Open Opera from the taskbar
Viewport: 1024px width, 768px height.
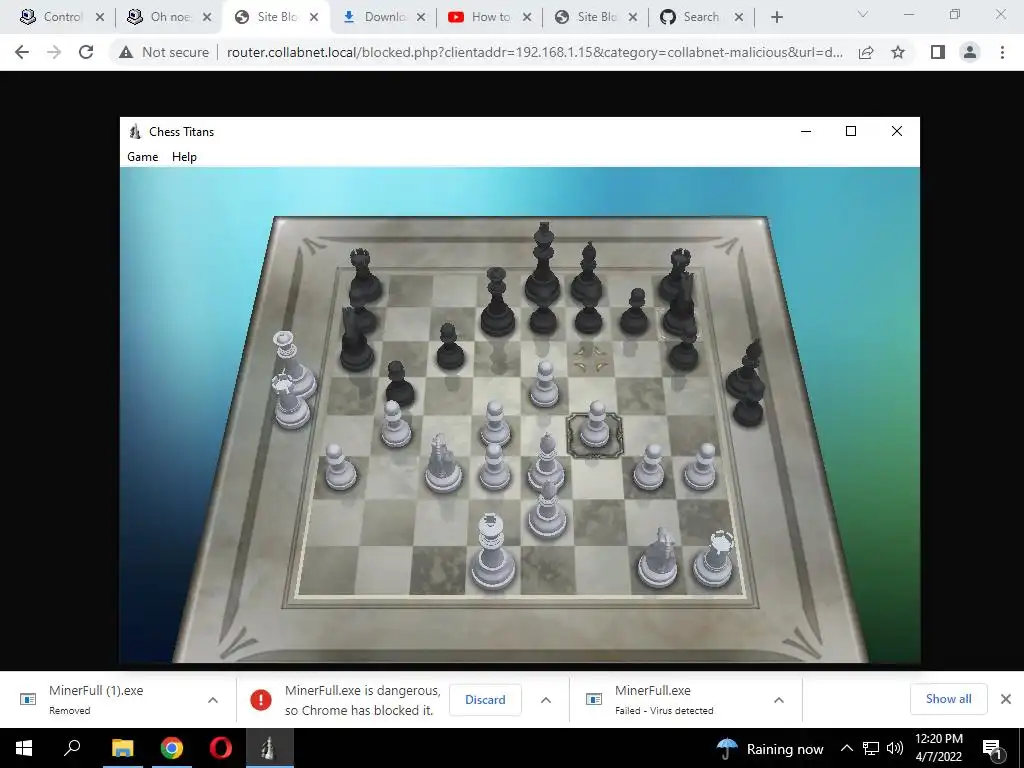[x=221, y=748]
